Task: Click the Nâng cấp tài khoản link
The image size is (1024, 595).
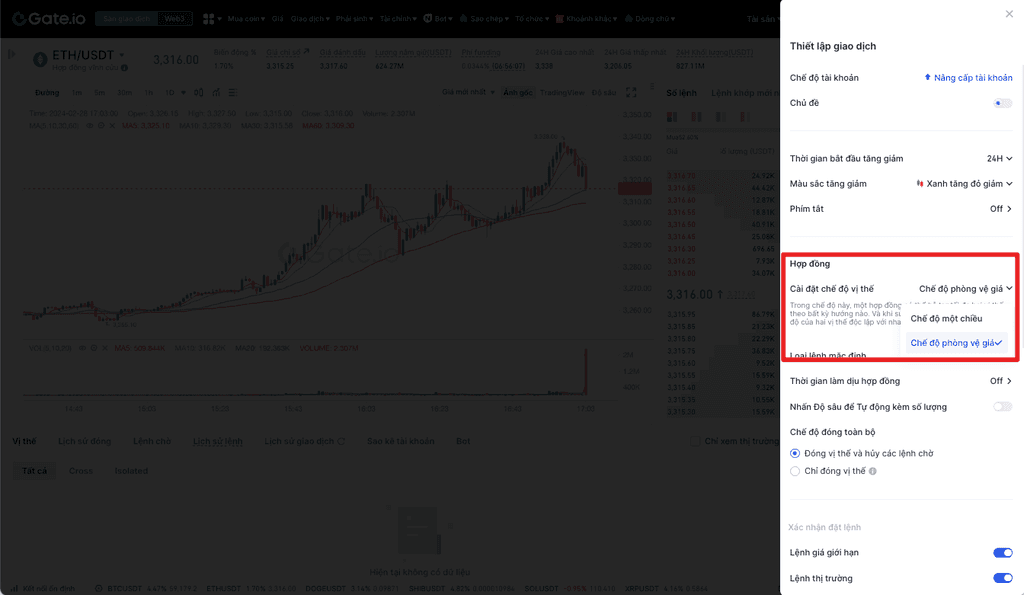Action: click(x=973, y=78)
